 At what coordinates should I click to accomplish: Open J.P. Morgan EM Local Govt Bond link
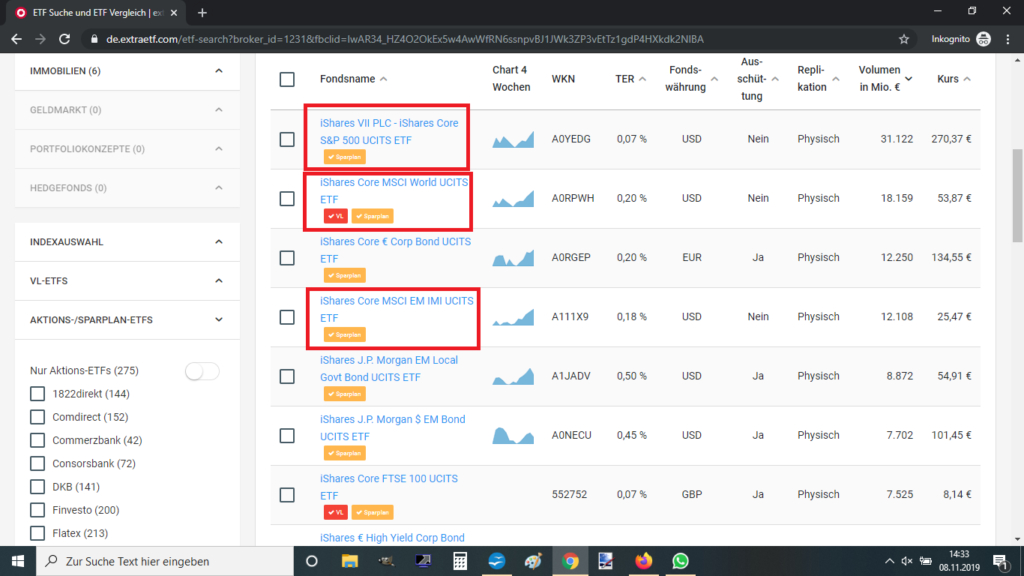(389, 368)
